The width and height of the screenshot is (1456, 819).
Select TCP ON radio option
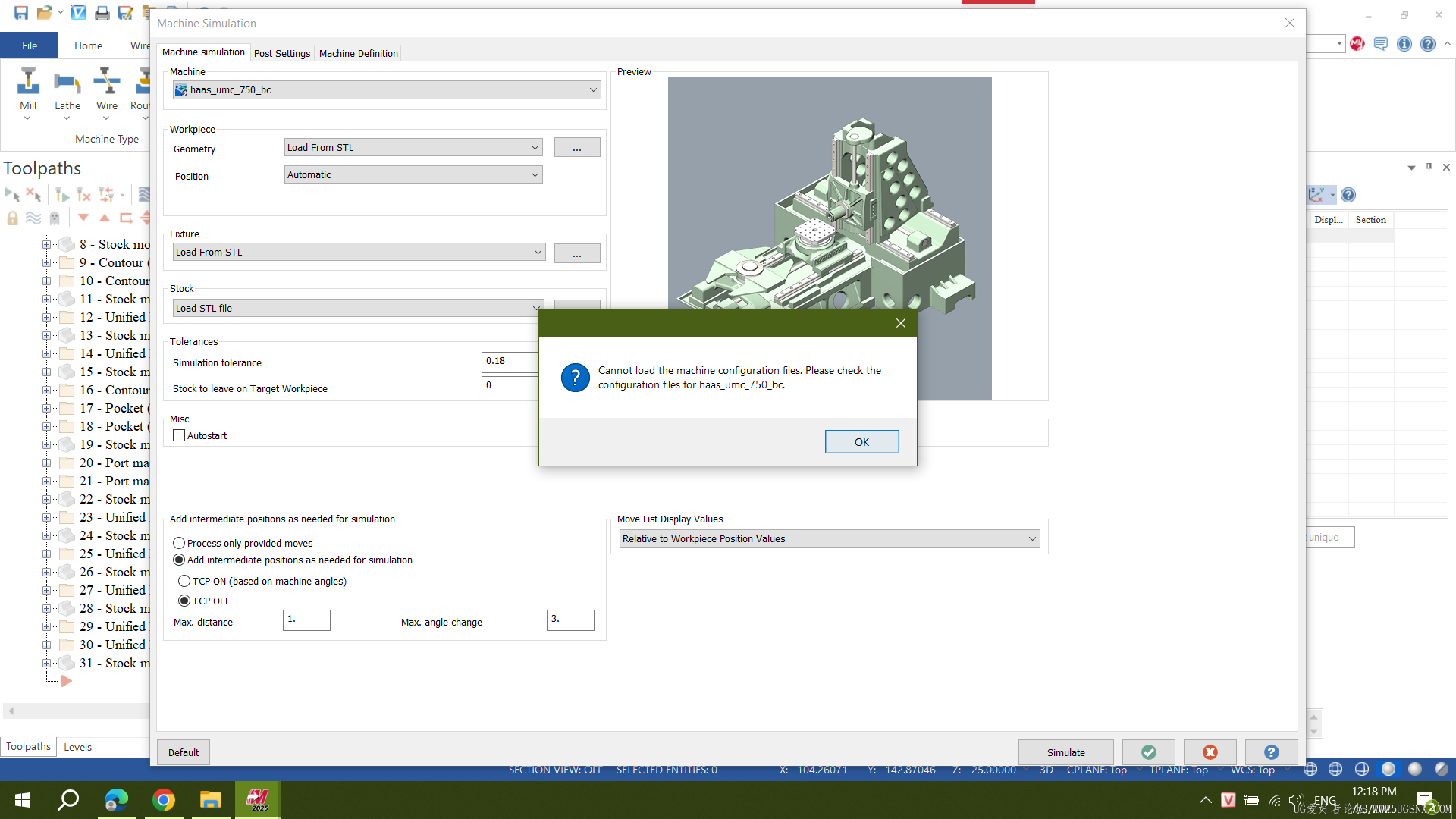tap(184, 581)
